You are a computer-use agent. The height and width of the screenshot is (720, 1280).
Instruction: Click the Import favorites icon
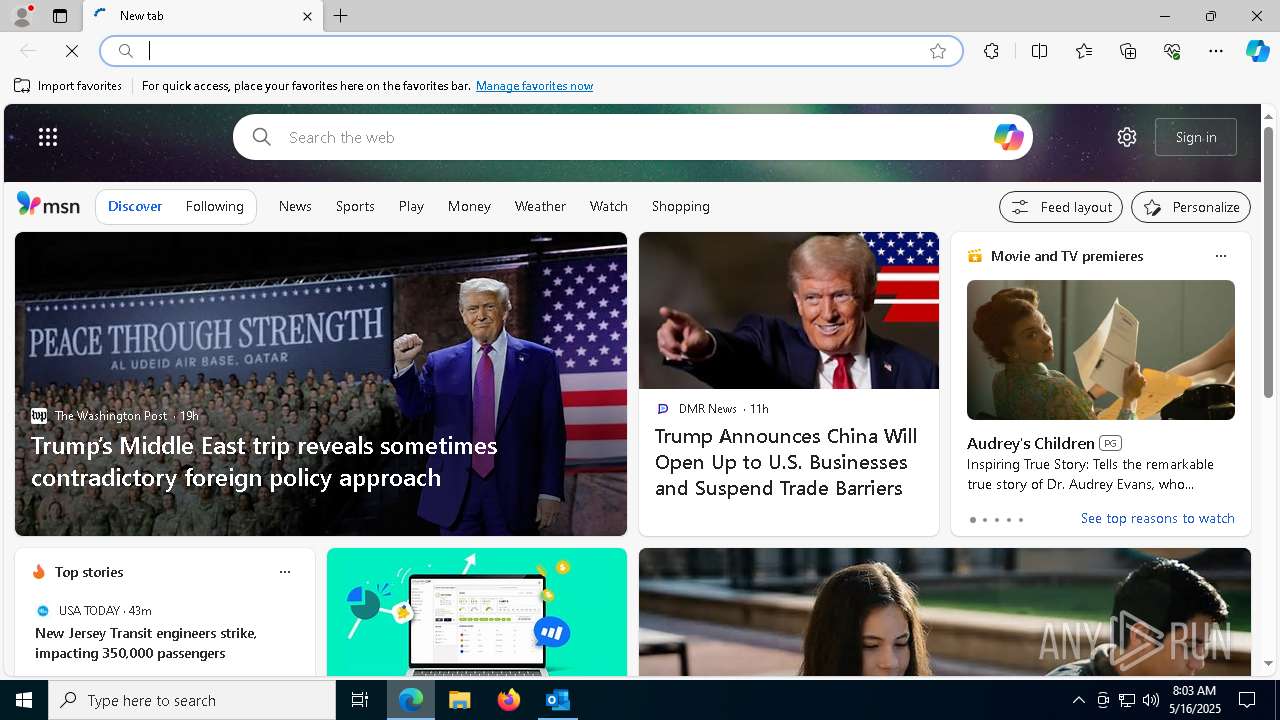coord(22,86)
